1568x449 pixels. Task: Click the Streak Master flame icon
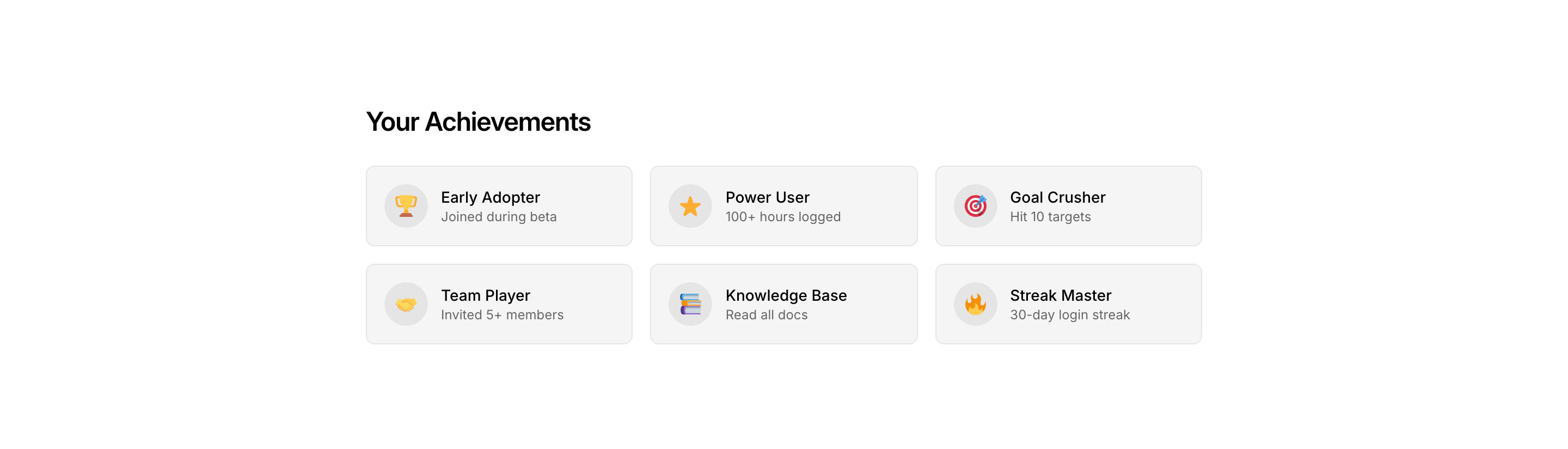pyautogui.click(x=975, y=304)
